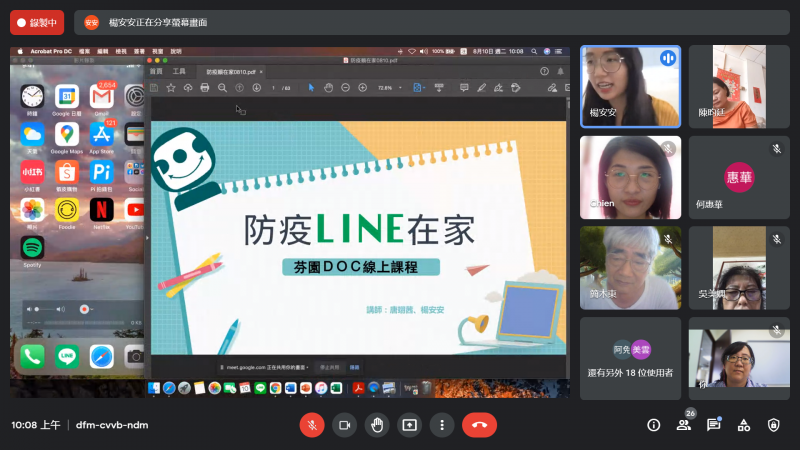Unmute the microphone in Meet controls
The height and width of the screenshot is (450, 800).
pyautogui.click(x=312, y=425)
